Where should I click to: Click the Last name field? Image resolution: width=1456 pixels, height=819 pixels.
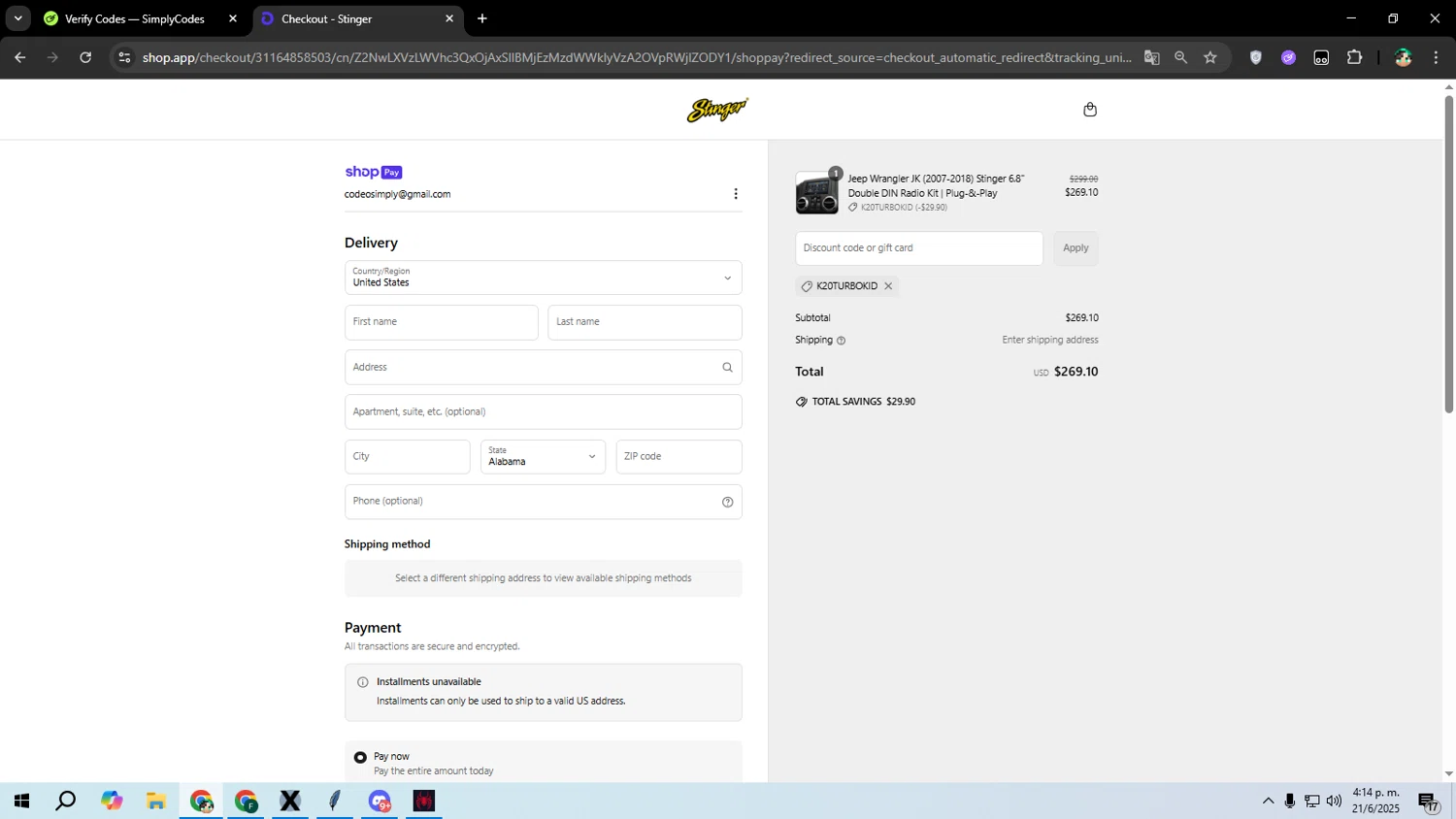[x=645, y=322]
